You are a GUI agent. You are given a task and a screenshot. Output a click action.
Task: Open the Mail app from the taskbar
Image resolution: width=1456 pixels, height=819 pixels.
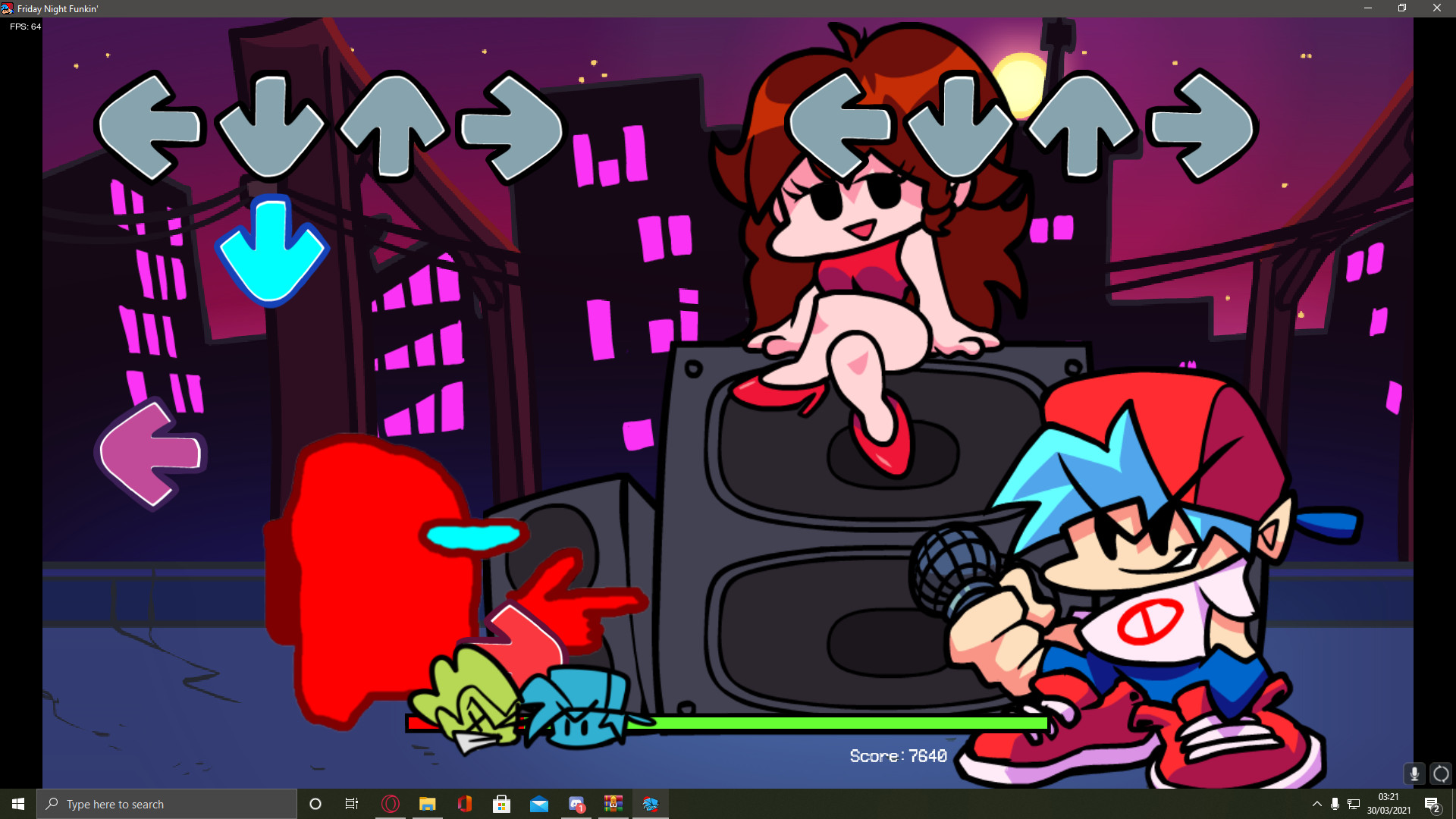[538, 804]
